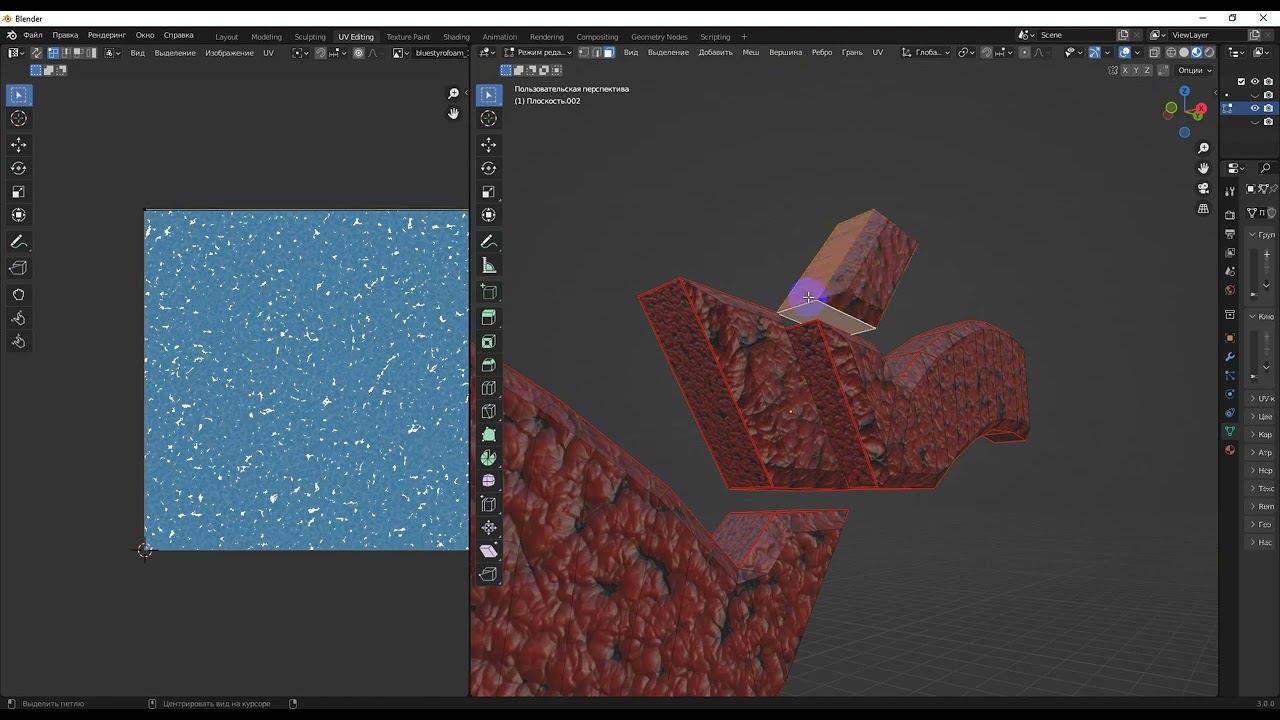Screen dimensions: 1280x720
Task: Select the Grab sculpt tool in UV editor
Action: pos(18,295)
